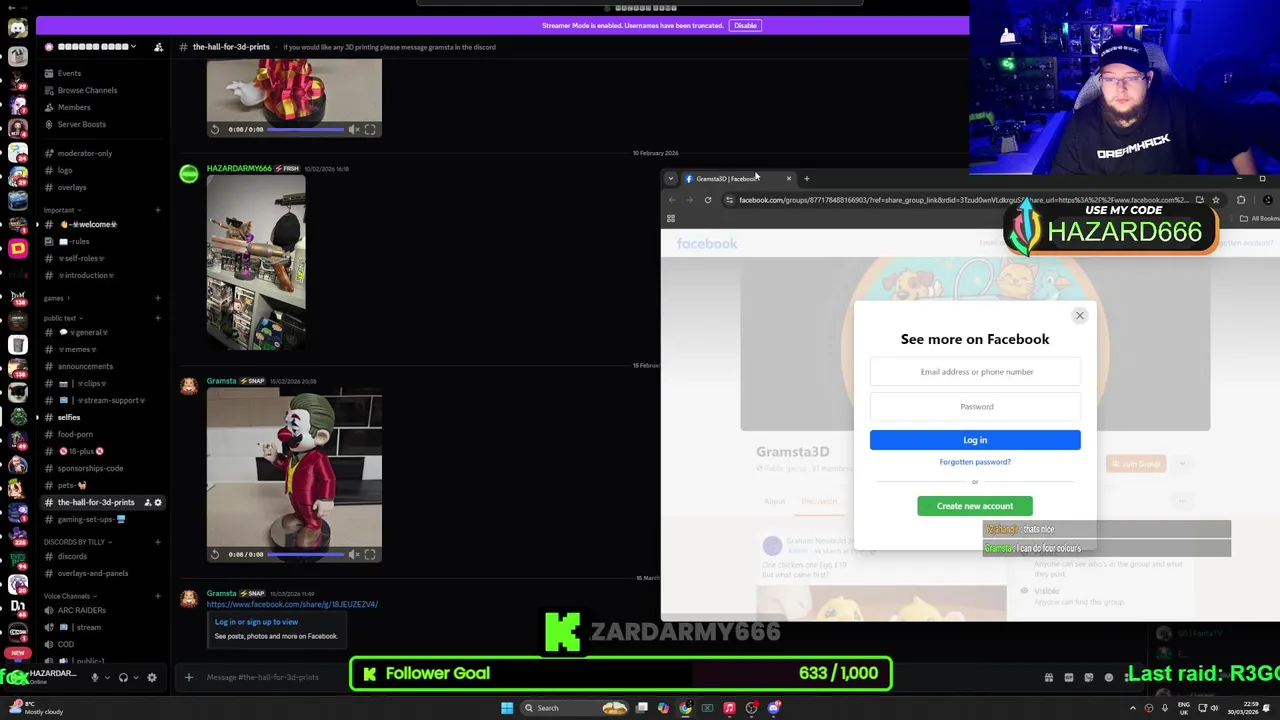Click the yellow D server icon
The height and width of the screenshot is (720, 1280).
17,248
